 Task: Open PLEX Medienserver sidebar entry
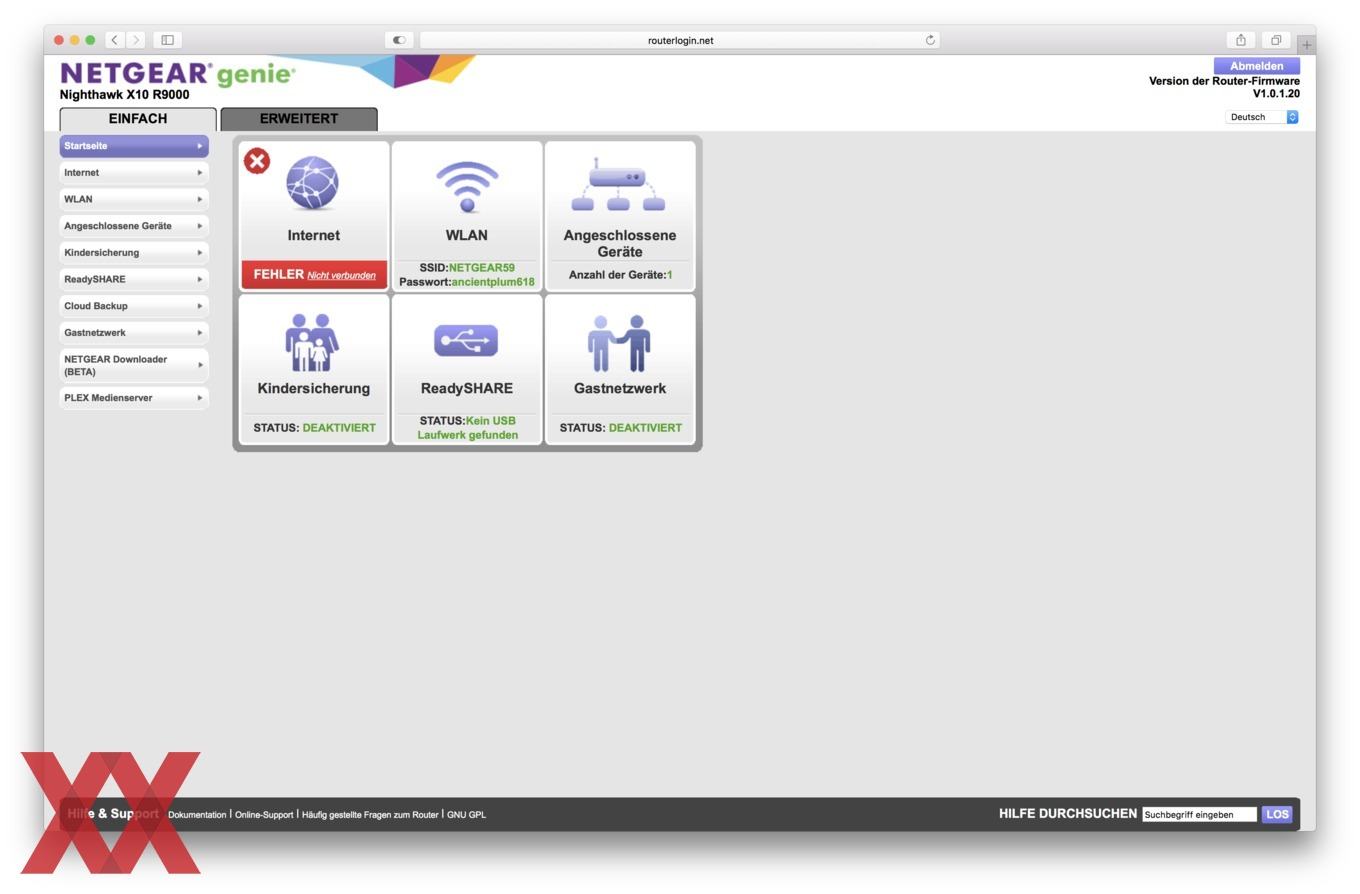coord(134,398)
